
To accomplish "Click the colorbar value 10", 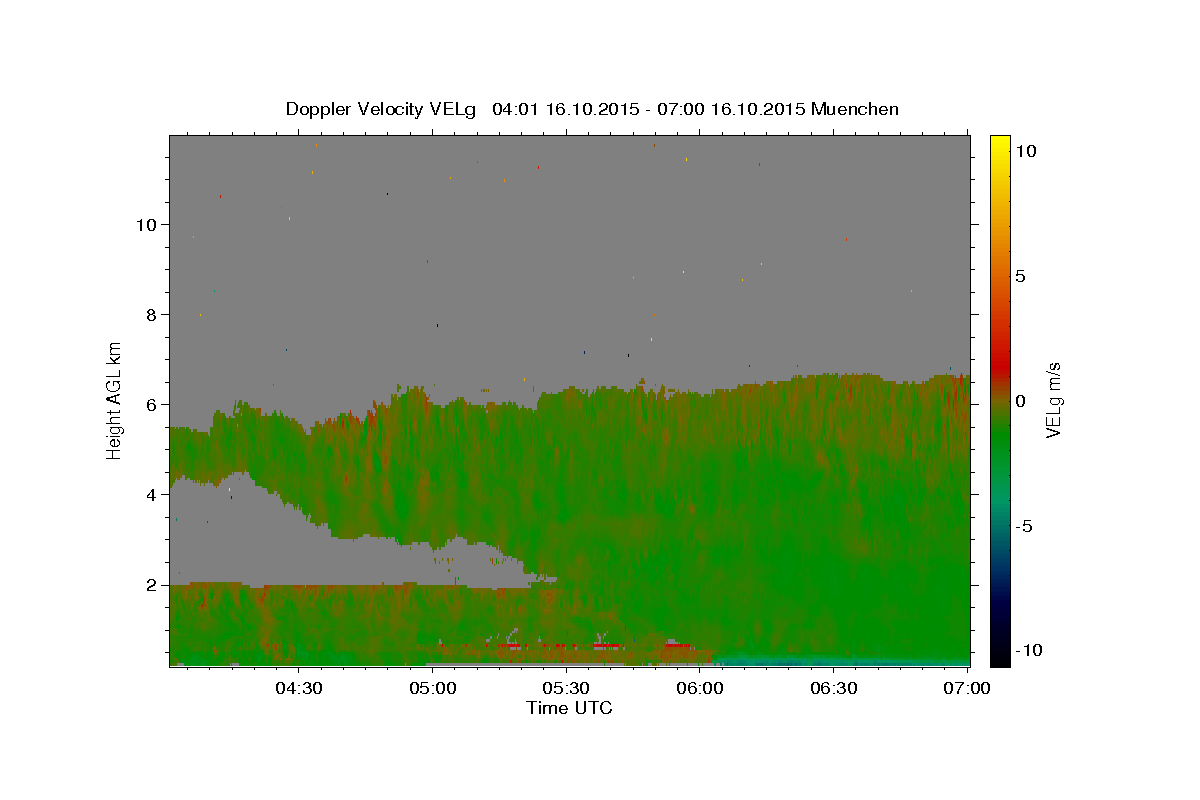I will [x=1025, y=150].
